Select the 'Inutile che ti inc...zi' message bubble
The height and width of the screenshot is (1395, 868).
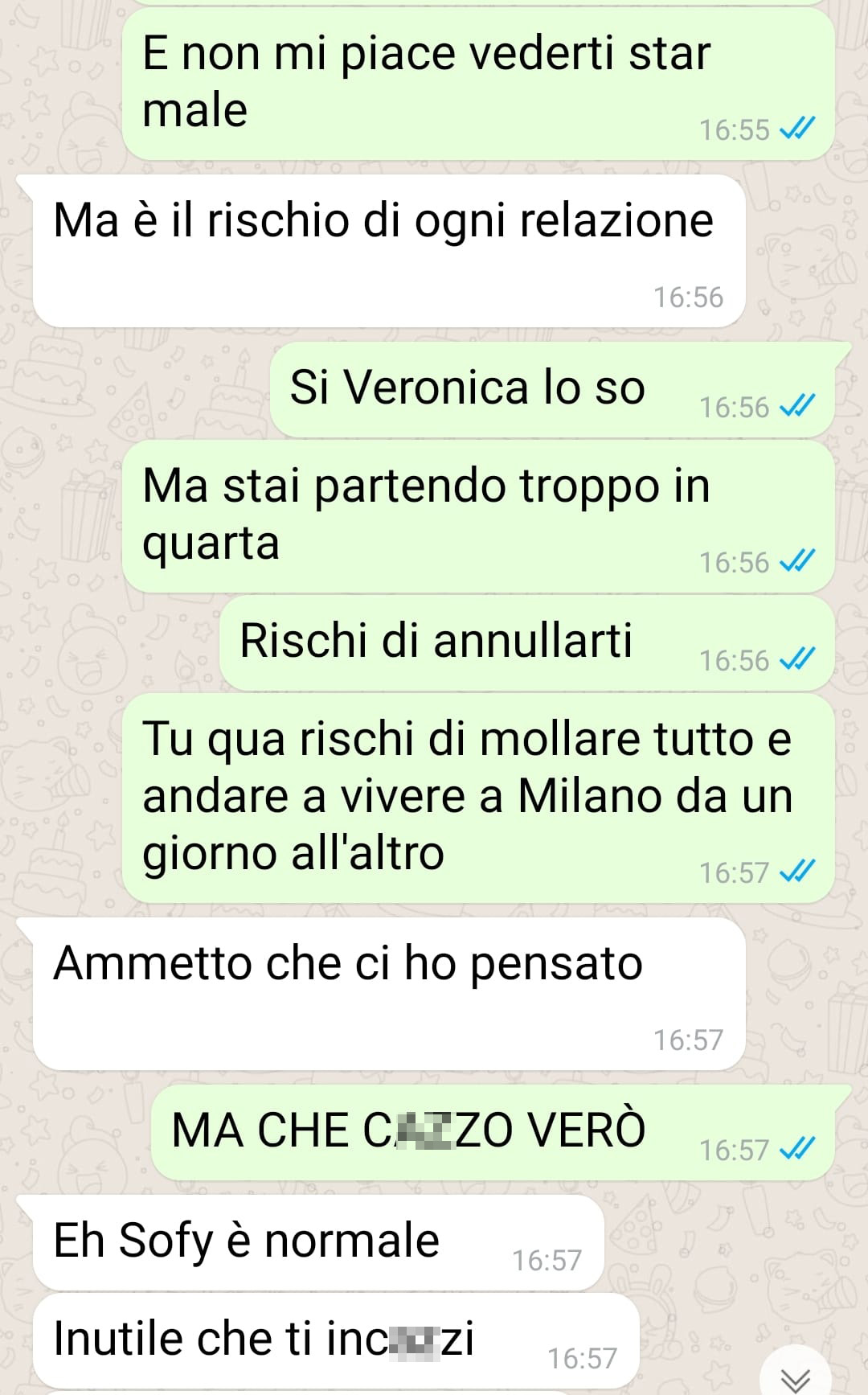(337, 1340)
